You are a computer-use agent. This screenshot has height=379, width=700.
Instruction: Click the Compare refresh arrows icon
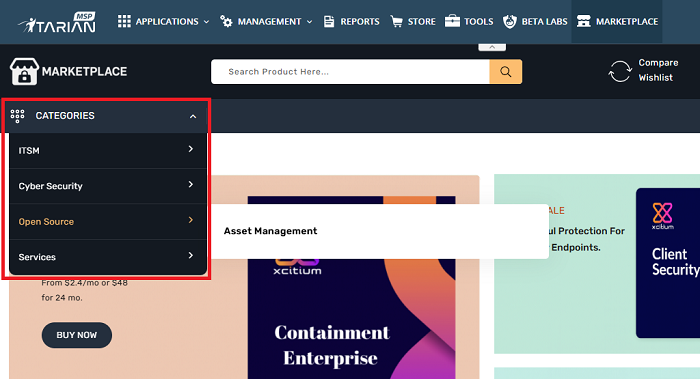tap(620, 71)
